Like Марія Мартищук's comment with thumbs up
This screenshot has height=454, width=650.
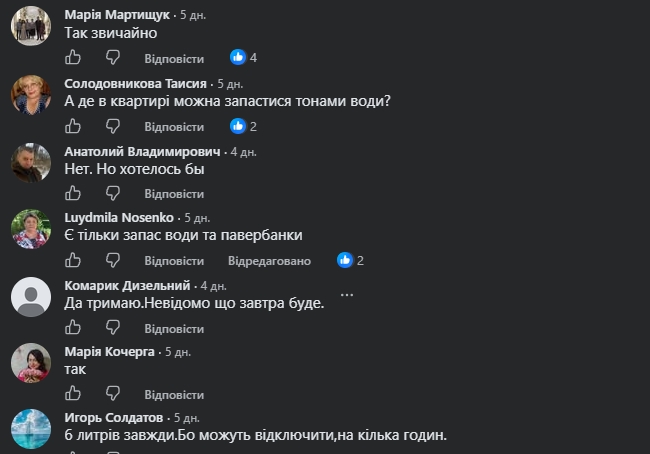click(x=73, y=57)
